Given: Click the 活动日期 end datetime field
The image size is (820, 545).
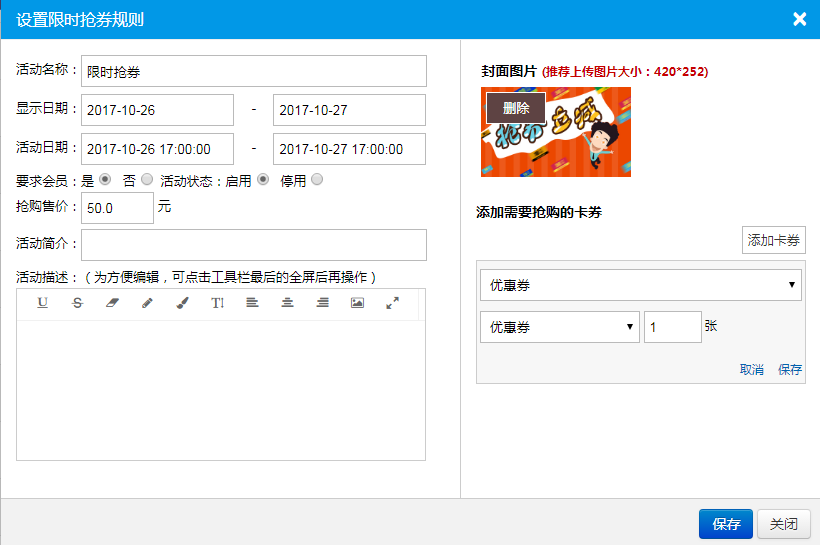Looking at the screenshot, I should pyautogui.click(x=349, y=149).
